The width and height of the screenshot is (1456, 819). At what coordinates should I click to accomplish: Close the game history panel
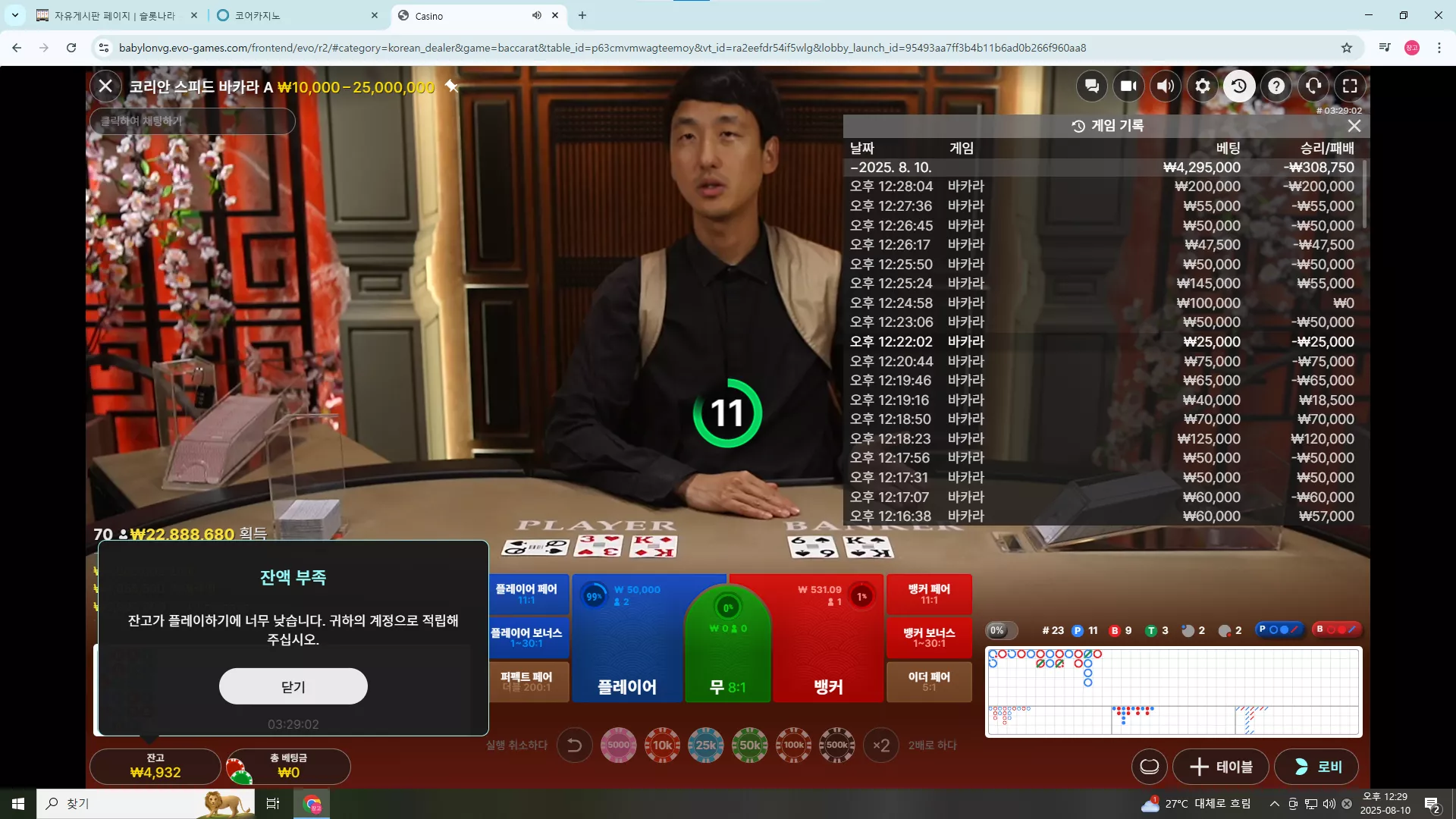(x=1354, y=126)
